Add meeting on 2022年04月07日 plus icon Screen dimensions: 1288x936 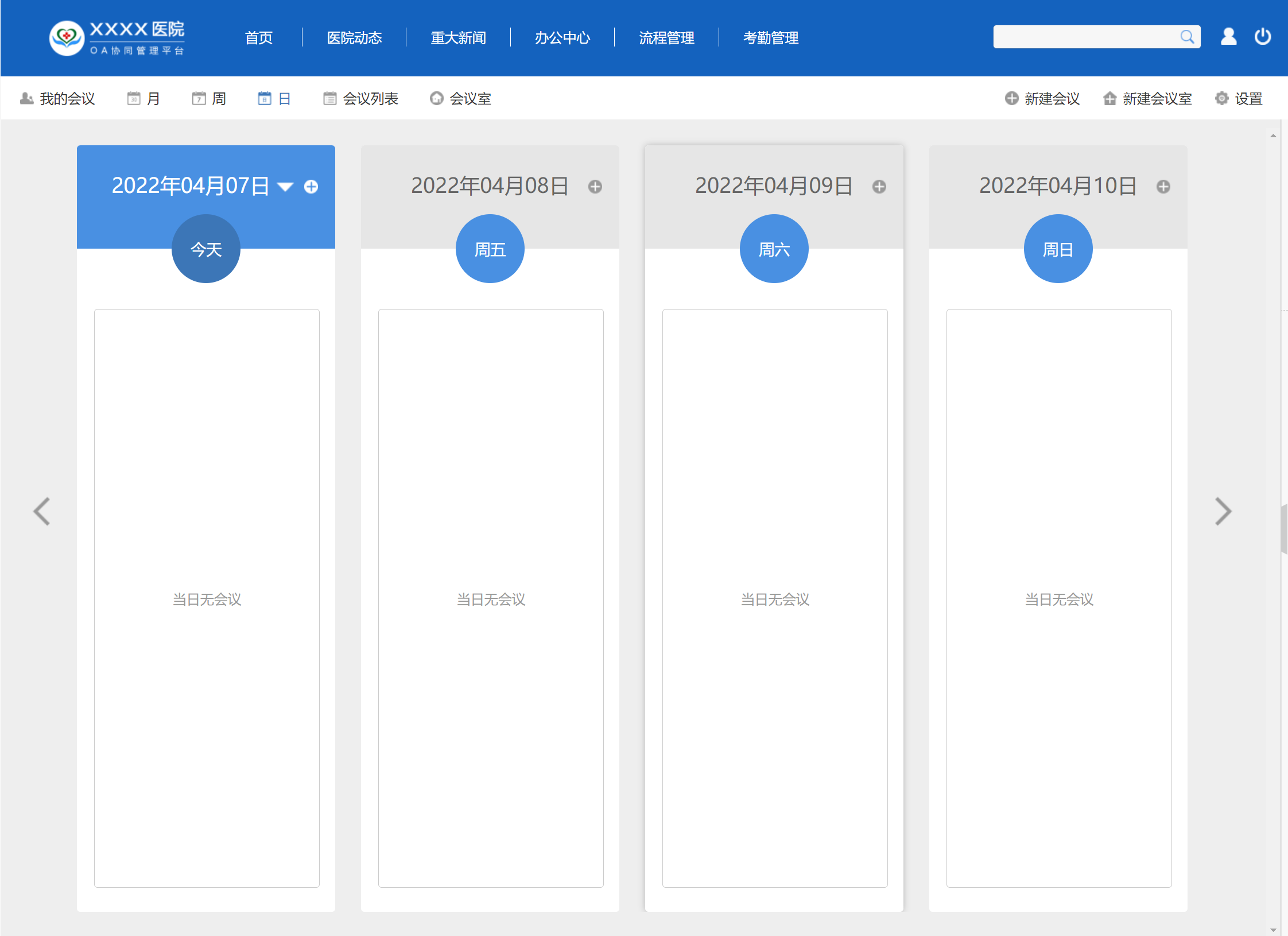click(x=311, y=187)
